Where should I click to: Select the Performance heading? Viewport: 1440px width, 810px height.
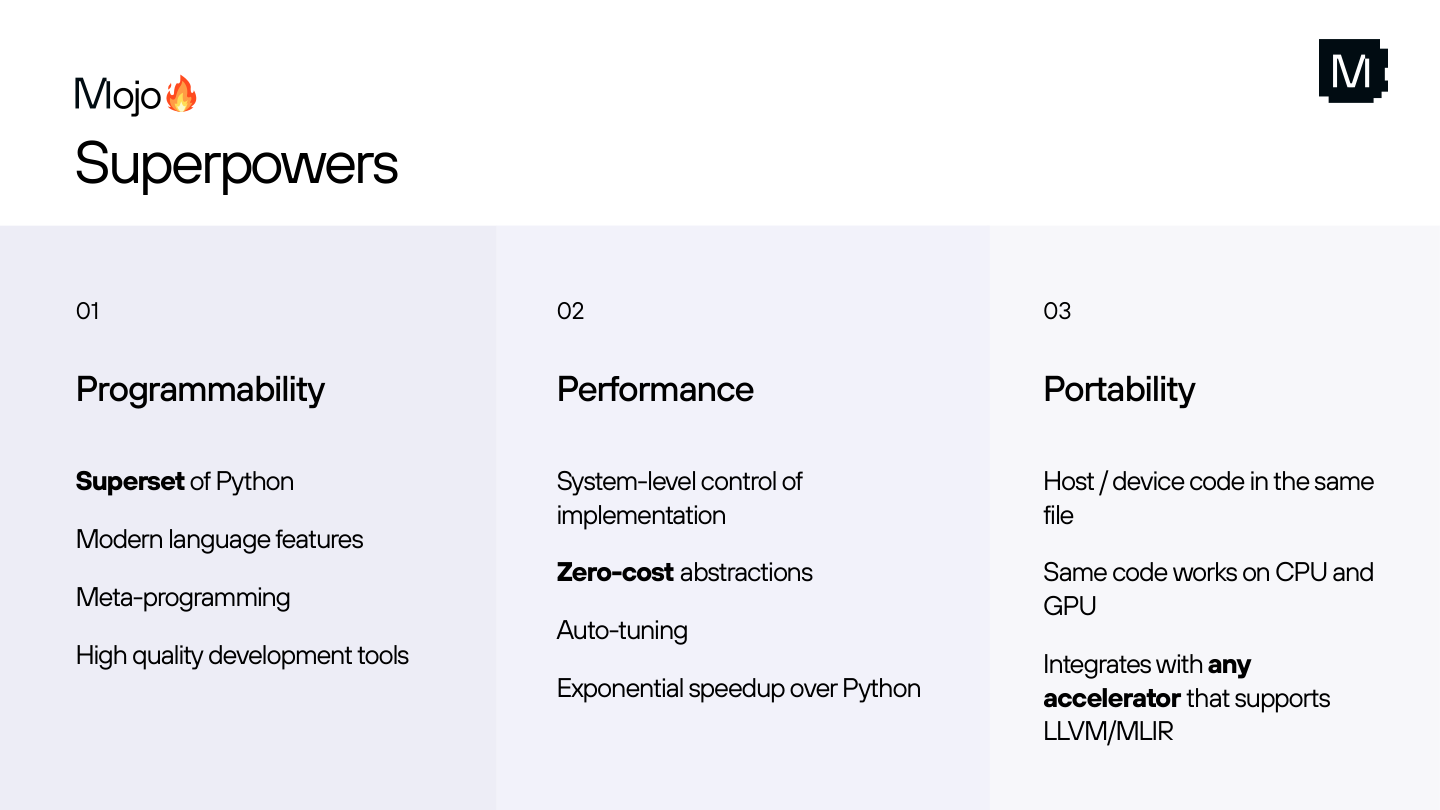click(655, 389)
